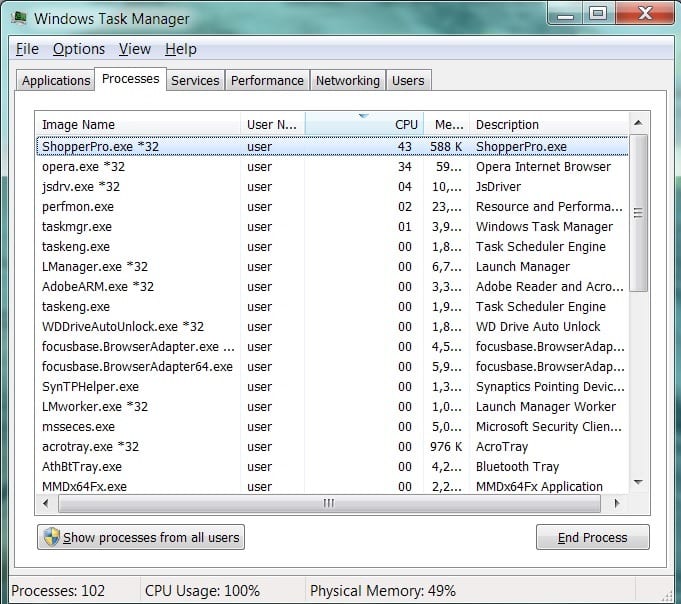Maximize the Task Manager window
The image size is (681, 604).
pos(598,13)
